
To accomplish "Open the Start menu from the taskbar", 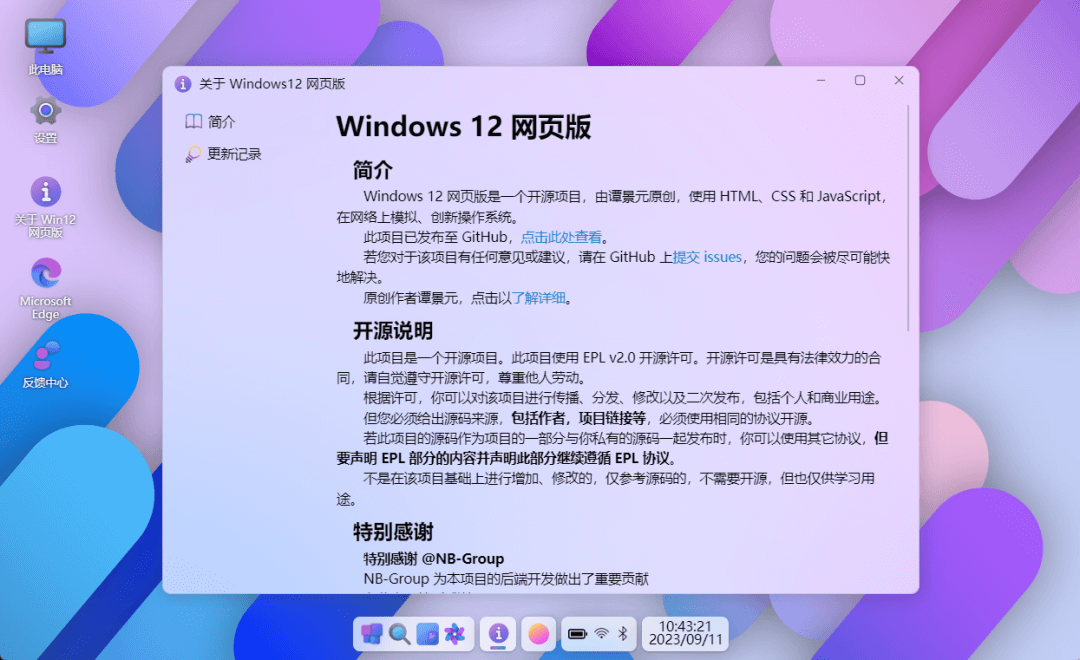I will point(373,634).
